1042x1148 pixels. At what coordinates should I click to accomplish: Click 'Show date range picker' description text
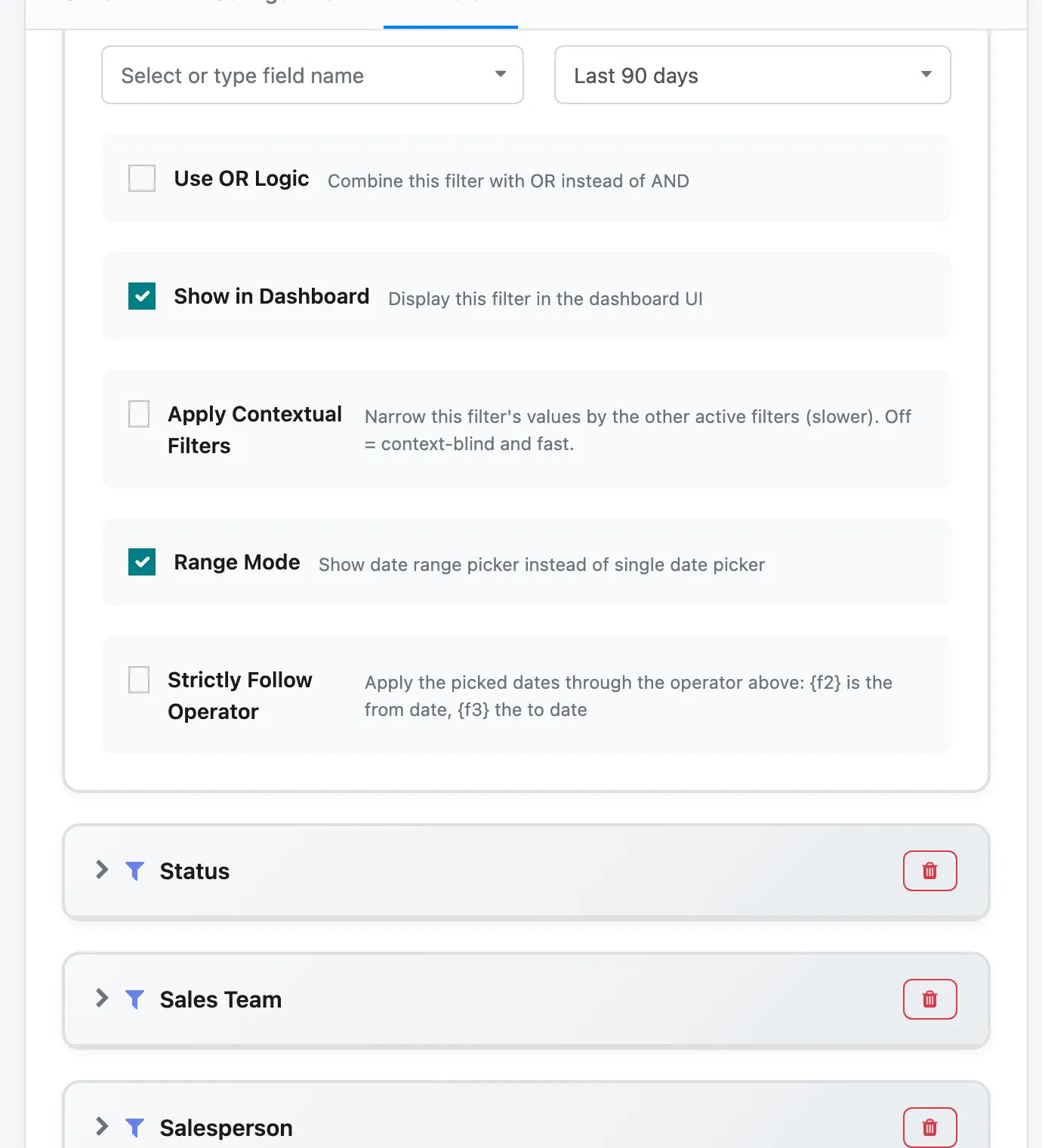pos(541,565)
